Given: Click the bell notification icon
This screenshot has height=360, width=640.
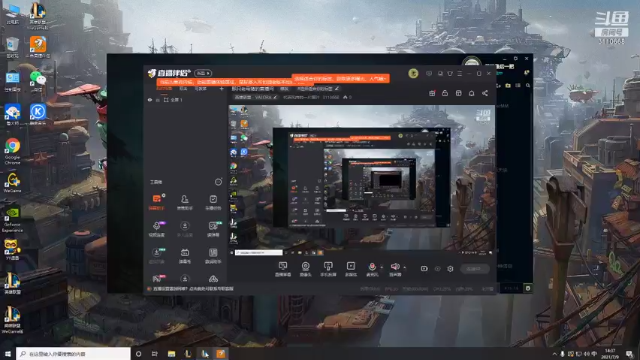Looking at the screenshot, I should tap(471, 93).
